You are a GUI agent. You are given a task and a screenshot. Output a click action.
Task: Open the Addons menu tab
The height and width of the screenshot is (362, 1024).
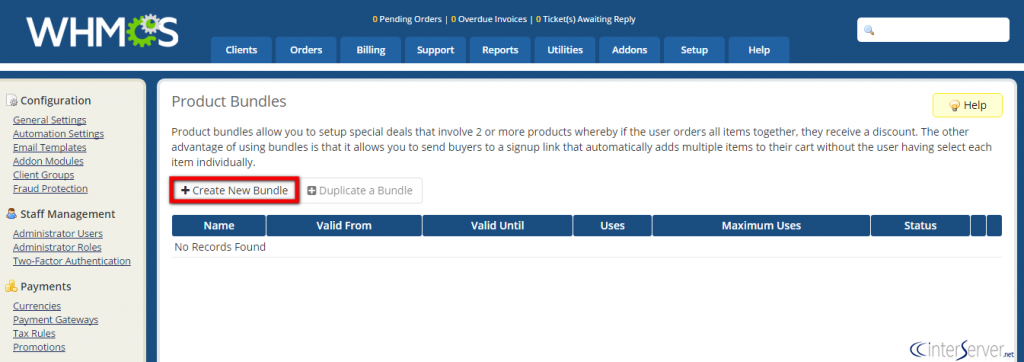coord(630,50)
